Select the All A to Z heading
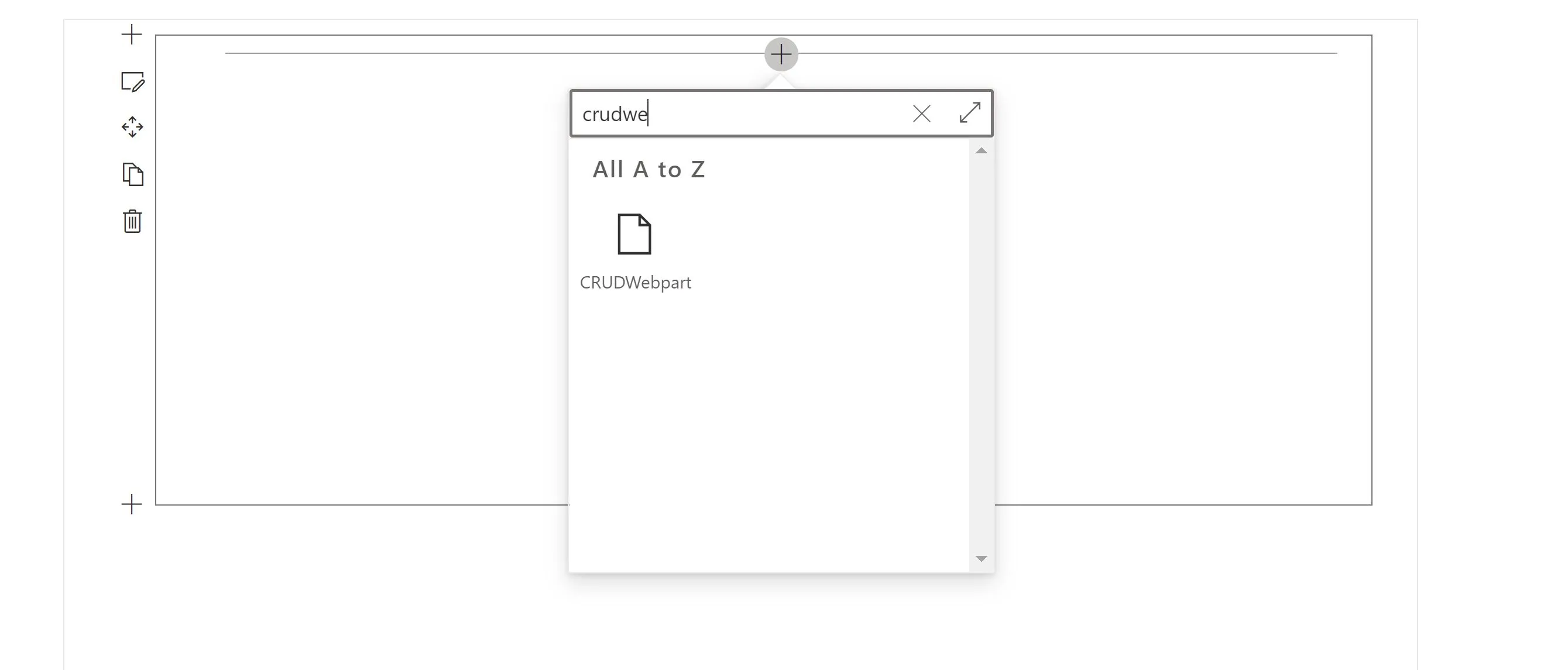The image size is (1568, 670). tap(649, 169)
